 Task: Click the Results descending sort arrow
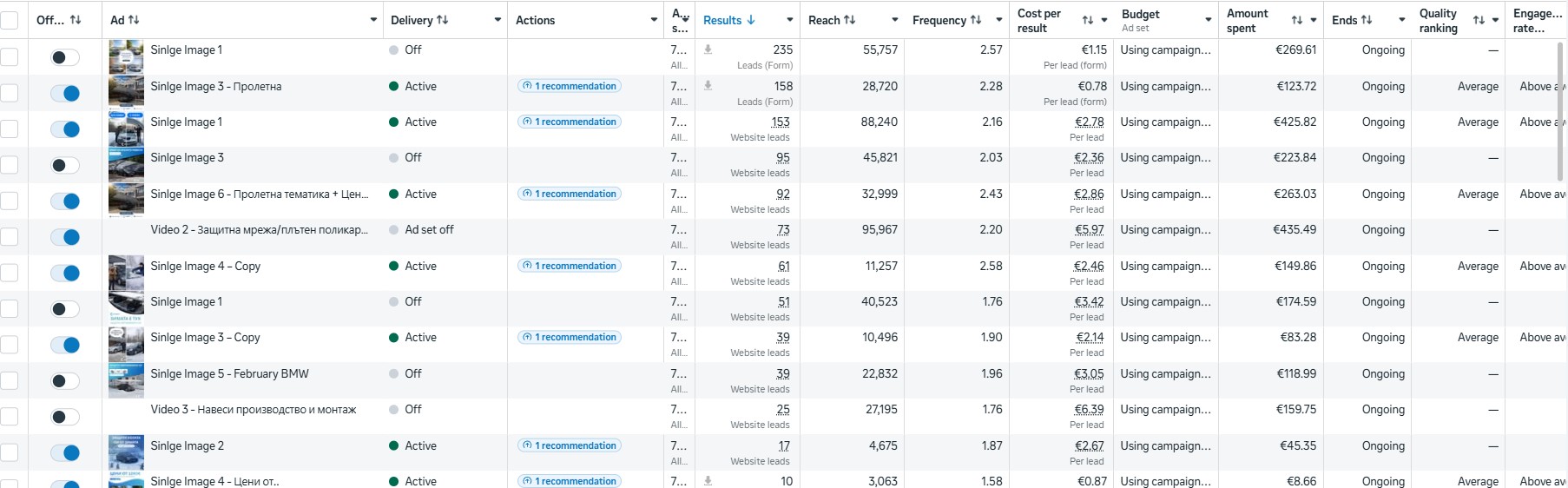tap(751, 20)
